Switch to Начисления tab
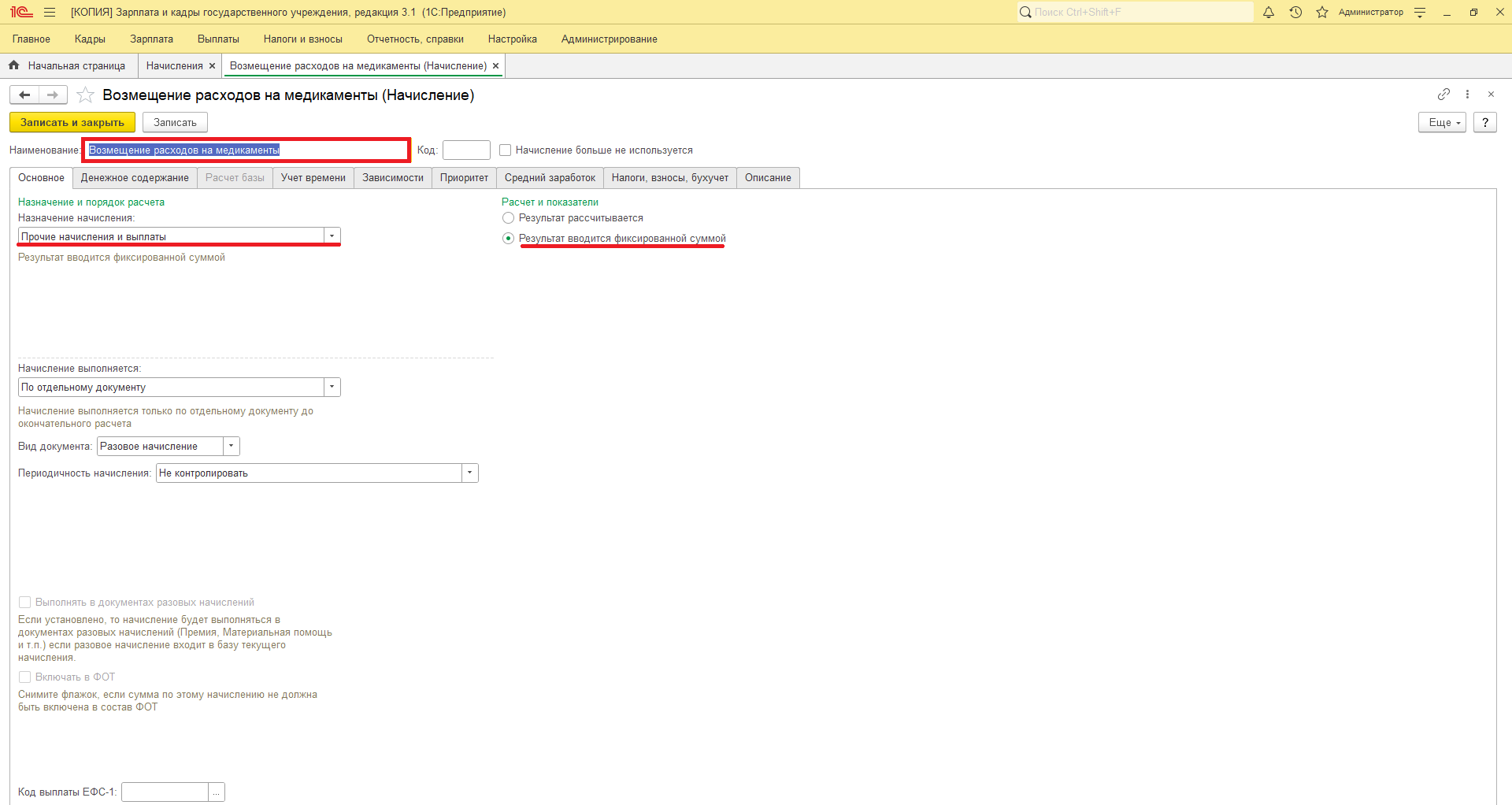 [175, 66]
